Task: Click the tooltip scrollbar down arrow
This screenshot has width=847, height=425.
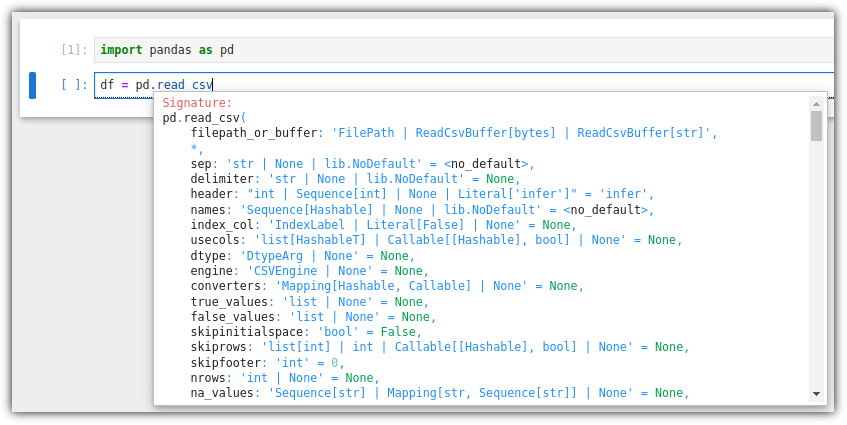Action: click(x=816, y=394)
